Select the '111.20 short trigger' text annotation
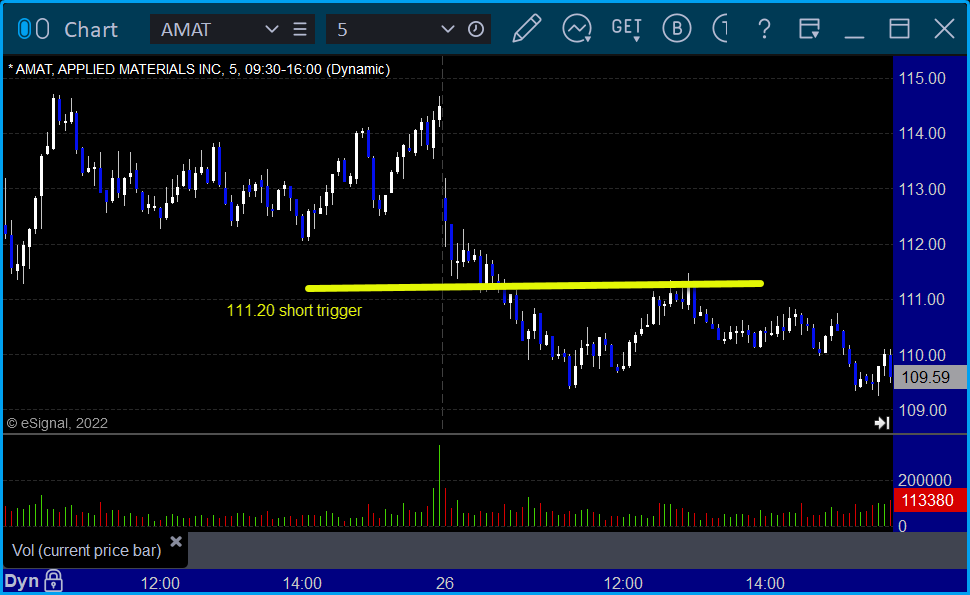 point(294,310)
